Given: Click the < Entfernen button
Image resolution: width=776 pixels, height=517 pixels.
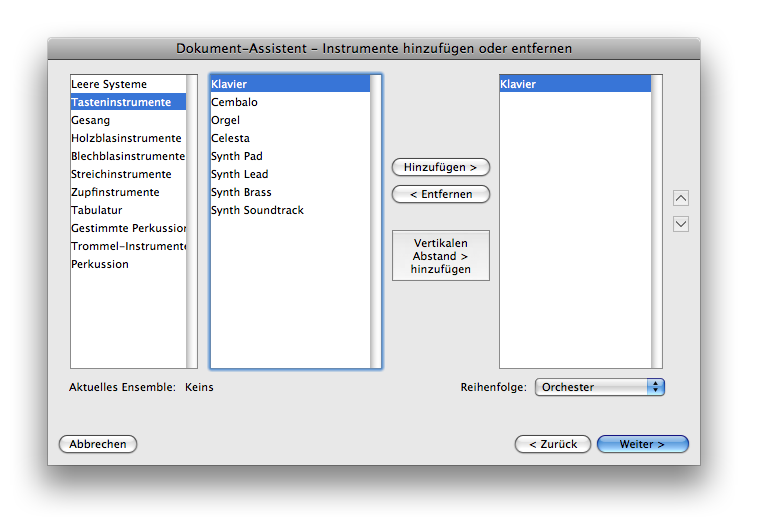Looking at the screenshot, I should (440, 194).
